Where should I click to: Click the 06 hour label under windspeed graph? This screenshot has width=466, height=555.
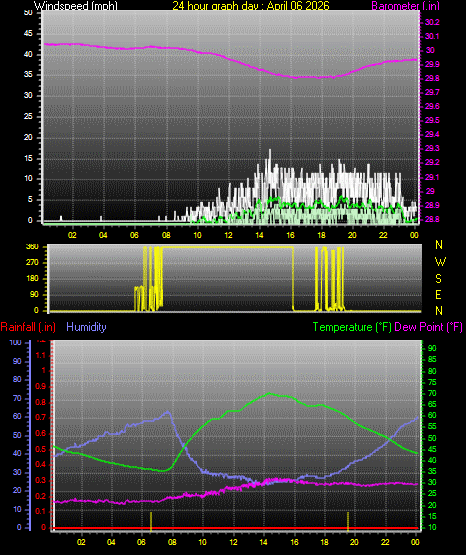click(x=134, y=235)
